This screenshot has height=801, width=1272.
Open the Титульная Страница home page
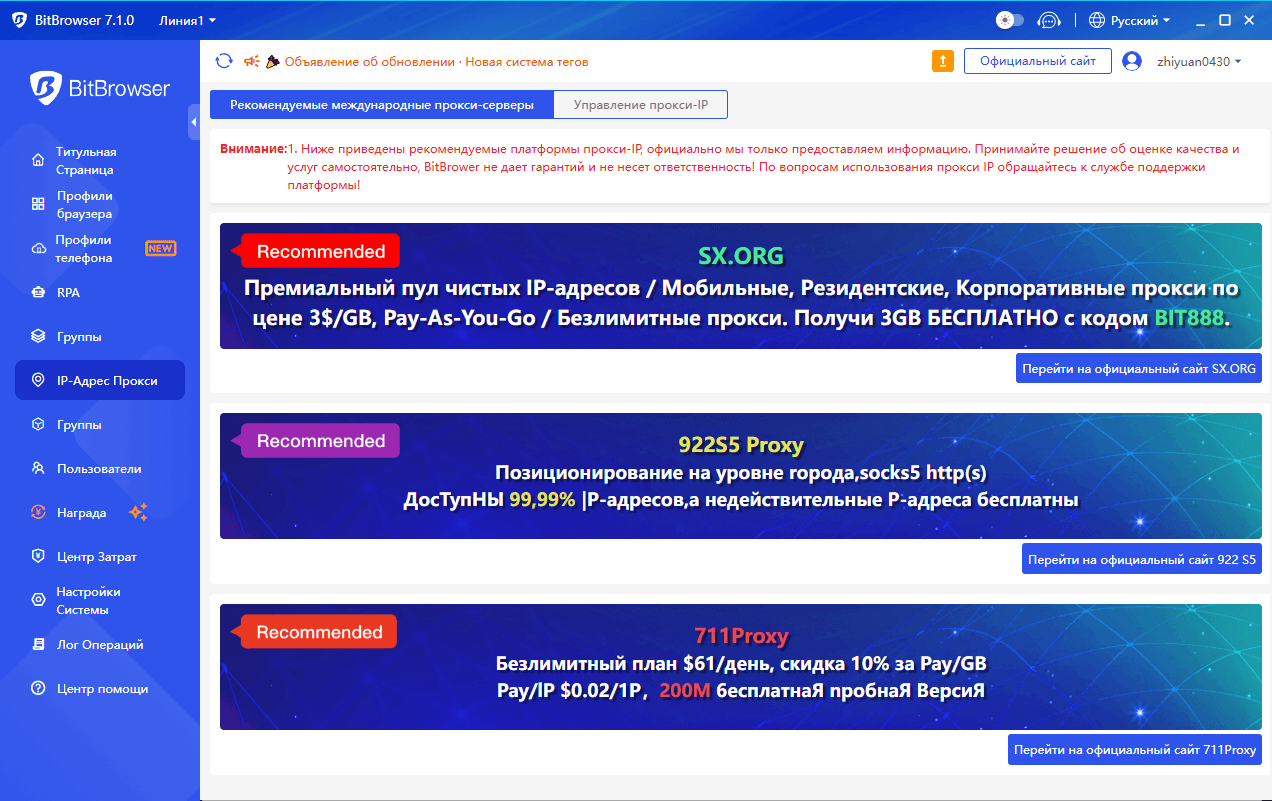point(88,160)
